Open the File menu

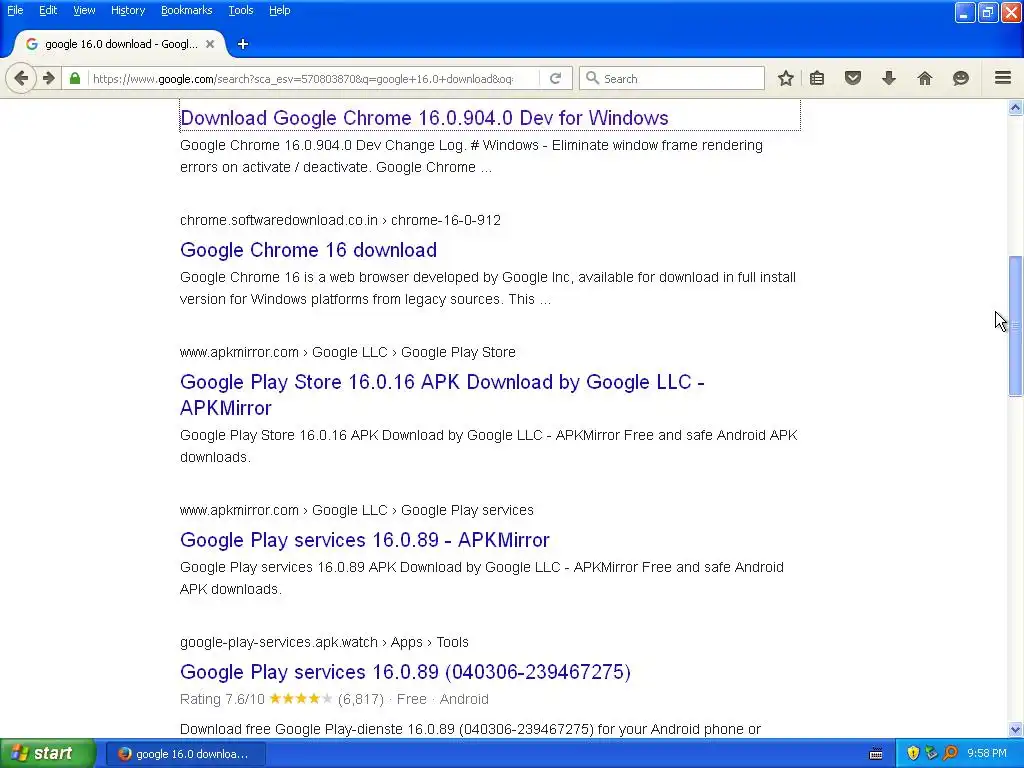click(15, 10)
